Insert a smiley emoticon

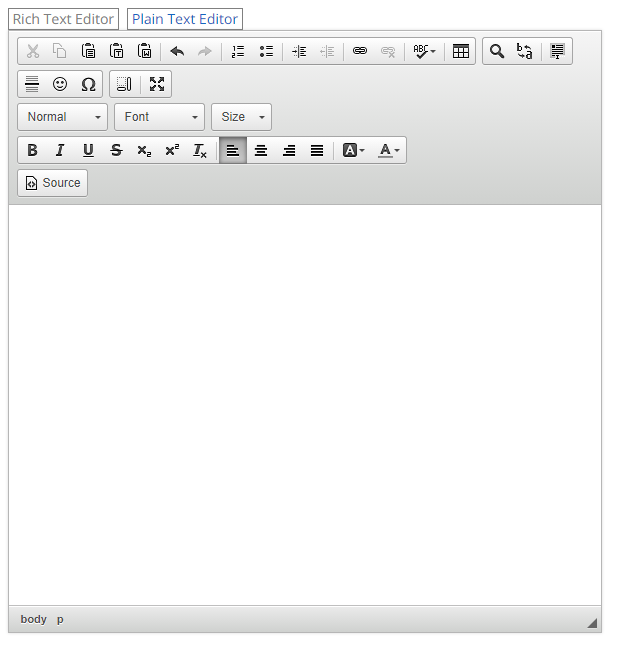[x=60, y=84]
